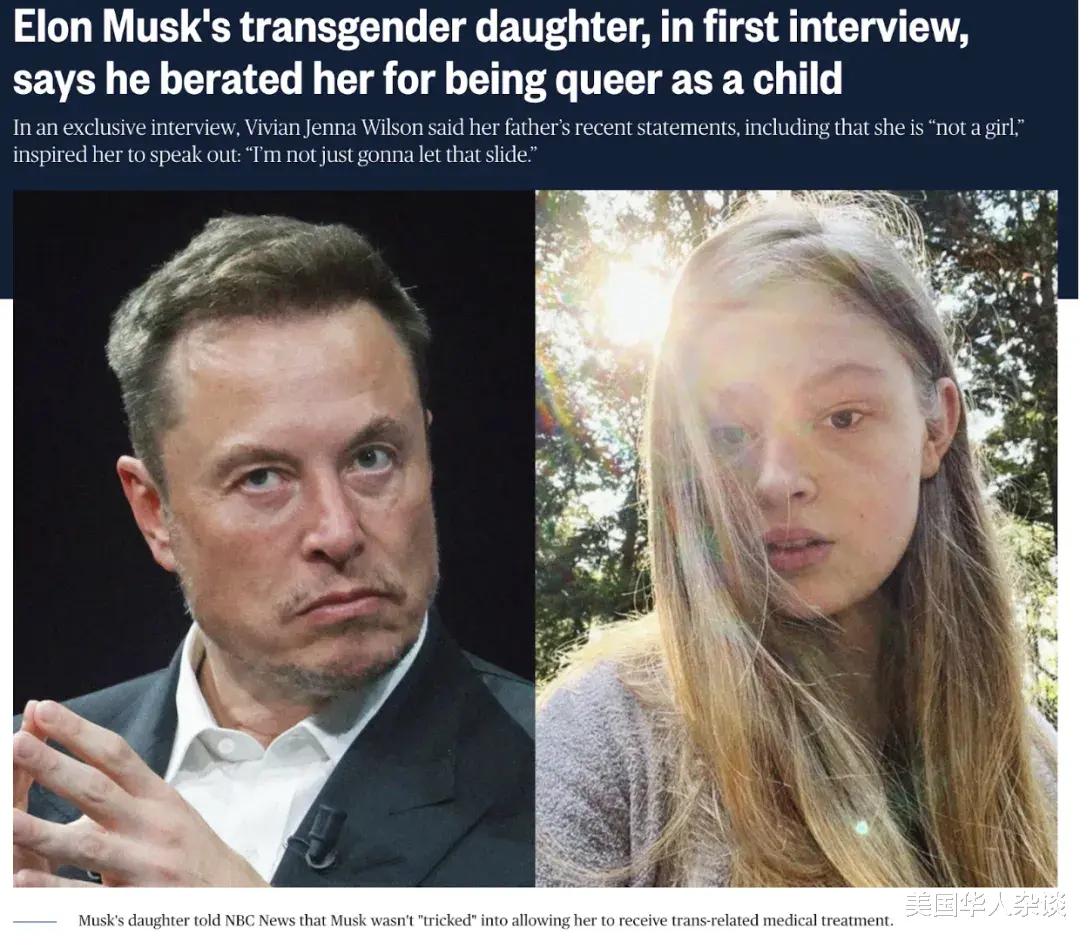The height and width of the screenshot is (935, 1080).
Task: Click the trees in the right photo background
Action: tap(999, 345)
